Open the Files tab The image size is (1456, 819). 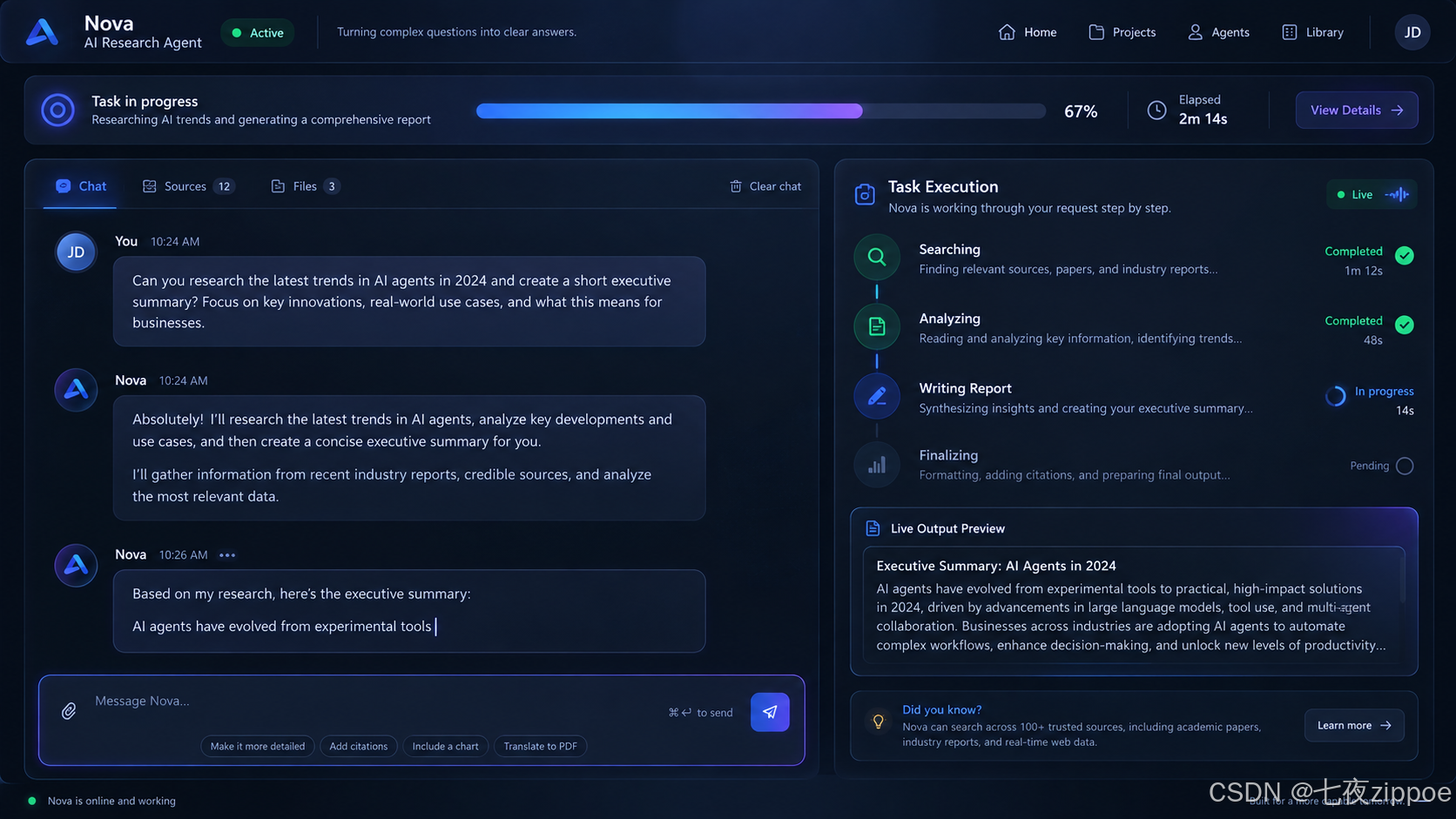point(305,186)
